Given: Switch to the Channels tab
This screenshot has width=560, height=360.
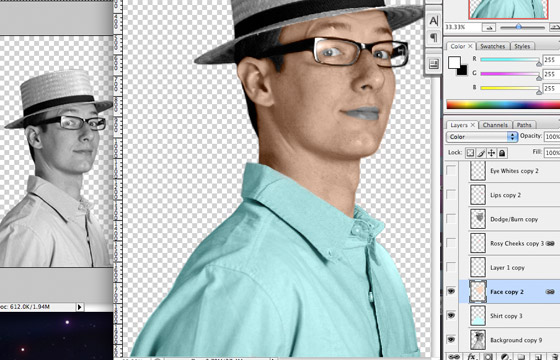Looking at the screenshot, I should 495,125.
